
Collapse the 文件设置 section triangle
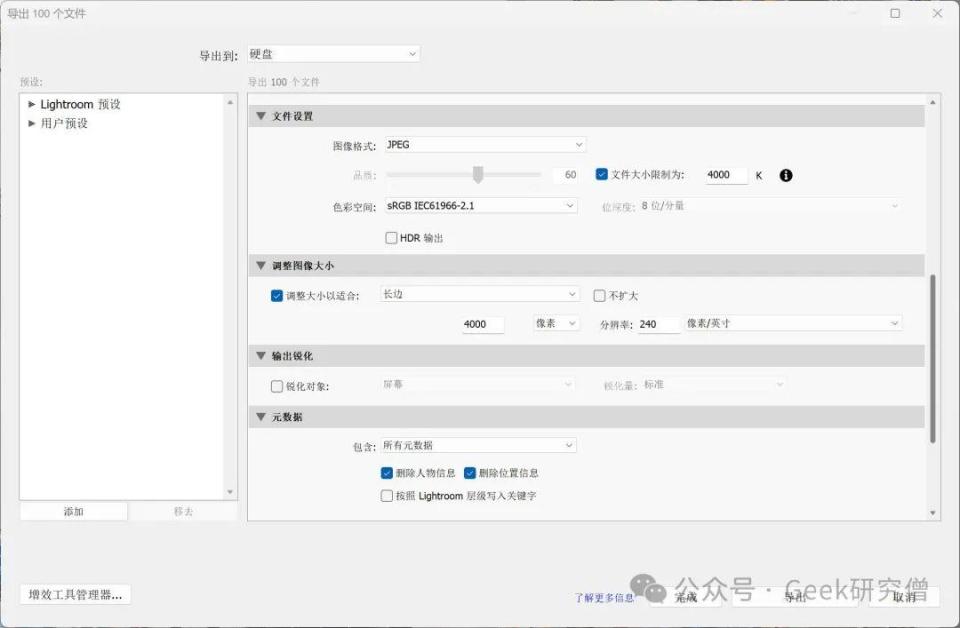[261, 116]
